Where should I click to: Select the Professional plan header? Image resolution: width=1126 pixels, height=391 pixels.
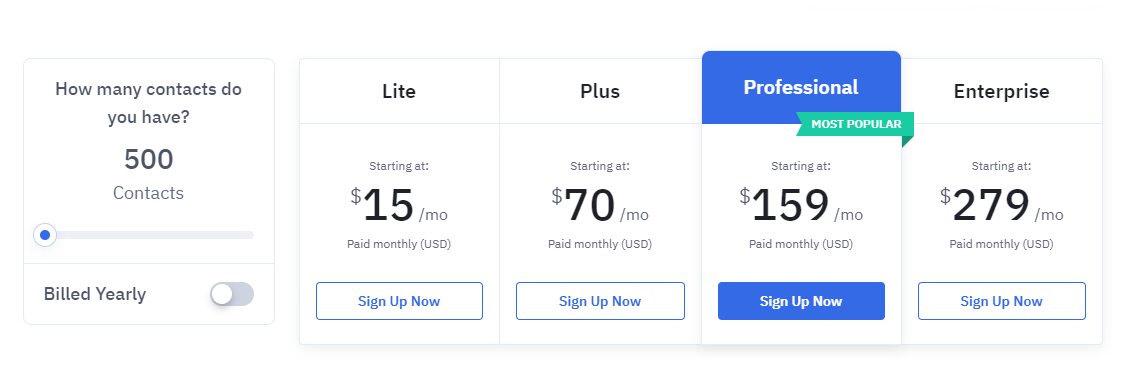point(801,87)
